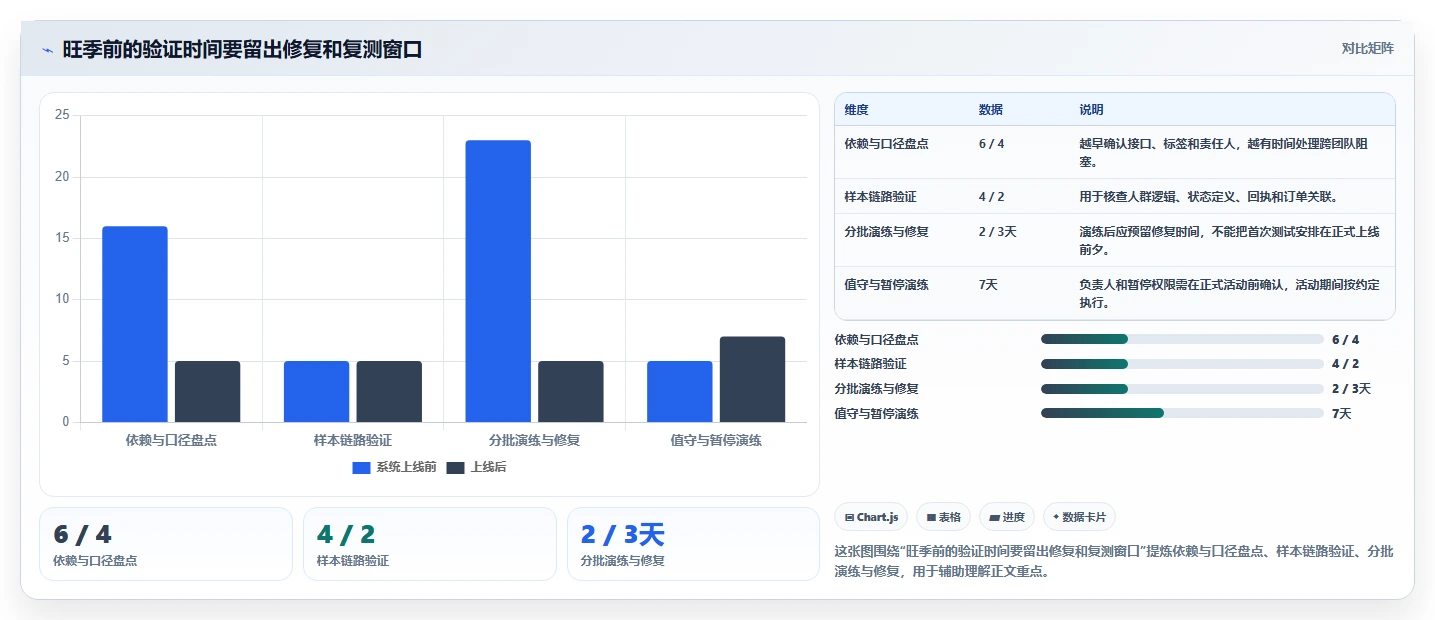
Task: Click progress list label 样本链路验证
Action: pyautogui.click(x=871, y=364)
